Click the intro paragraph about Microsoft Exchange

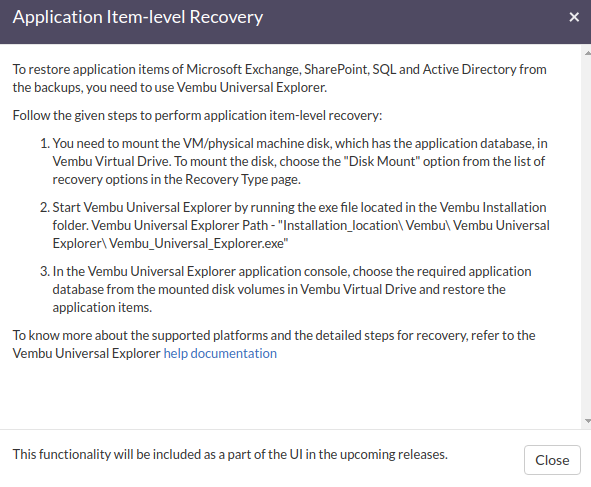[x=279, y=78]
